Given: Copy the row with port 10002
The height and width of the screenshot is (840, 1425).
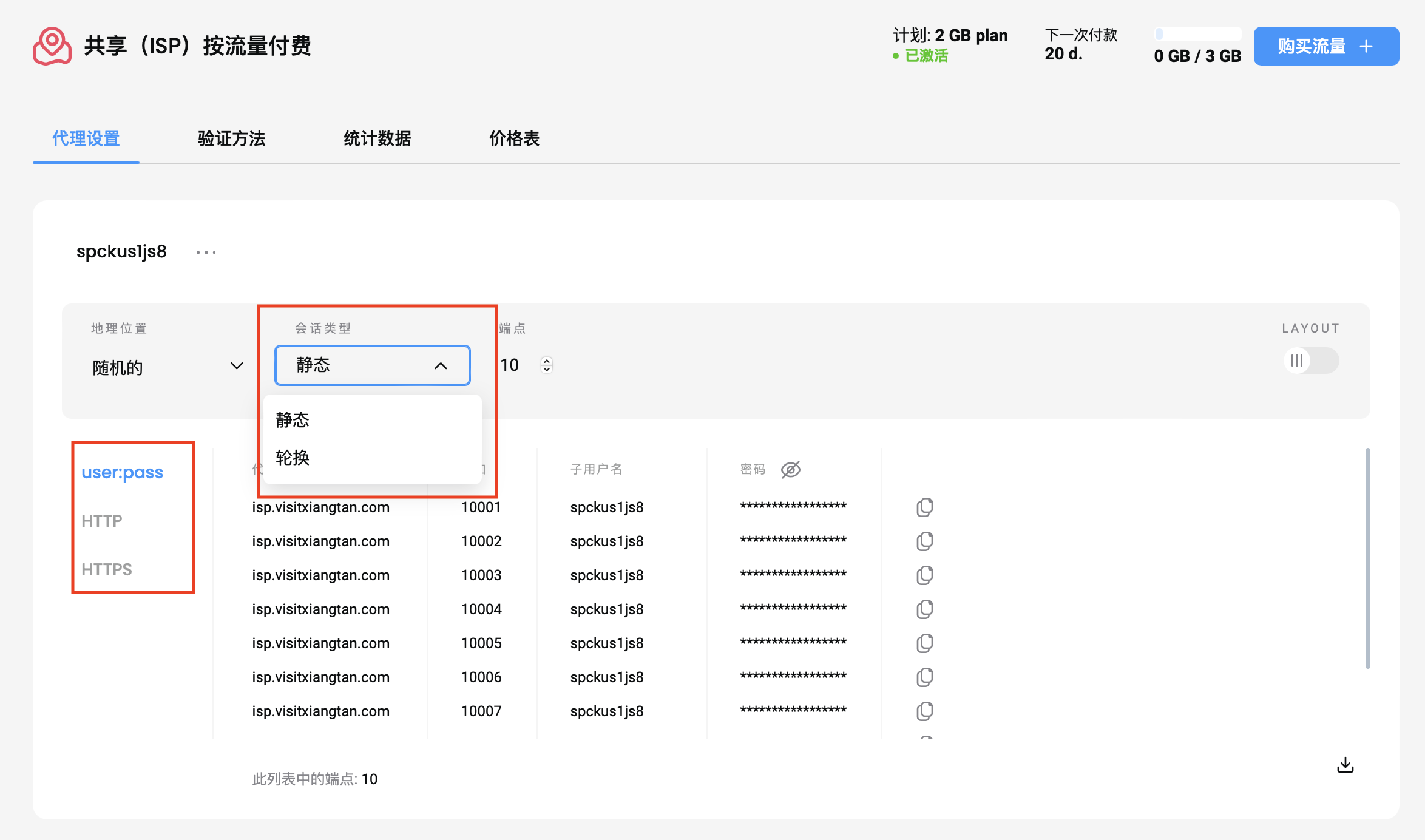Looking at the screenshot, I should (x=925, y=541).
